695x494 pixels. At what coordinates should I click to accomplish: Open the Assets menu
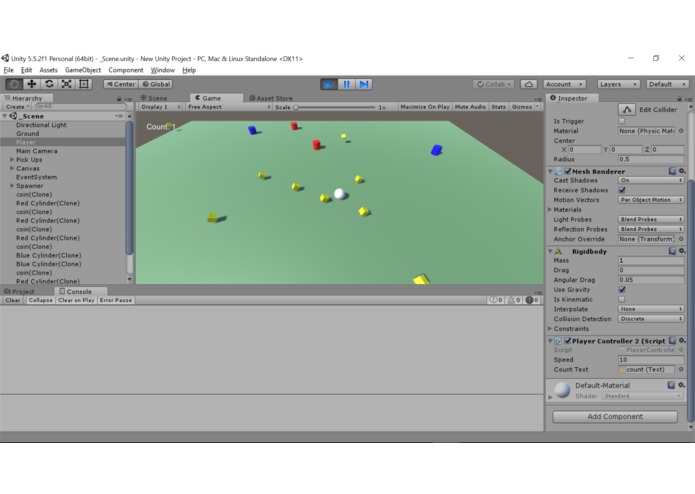48,70
